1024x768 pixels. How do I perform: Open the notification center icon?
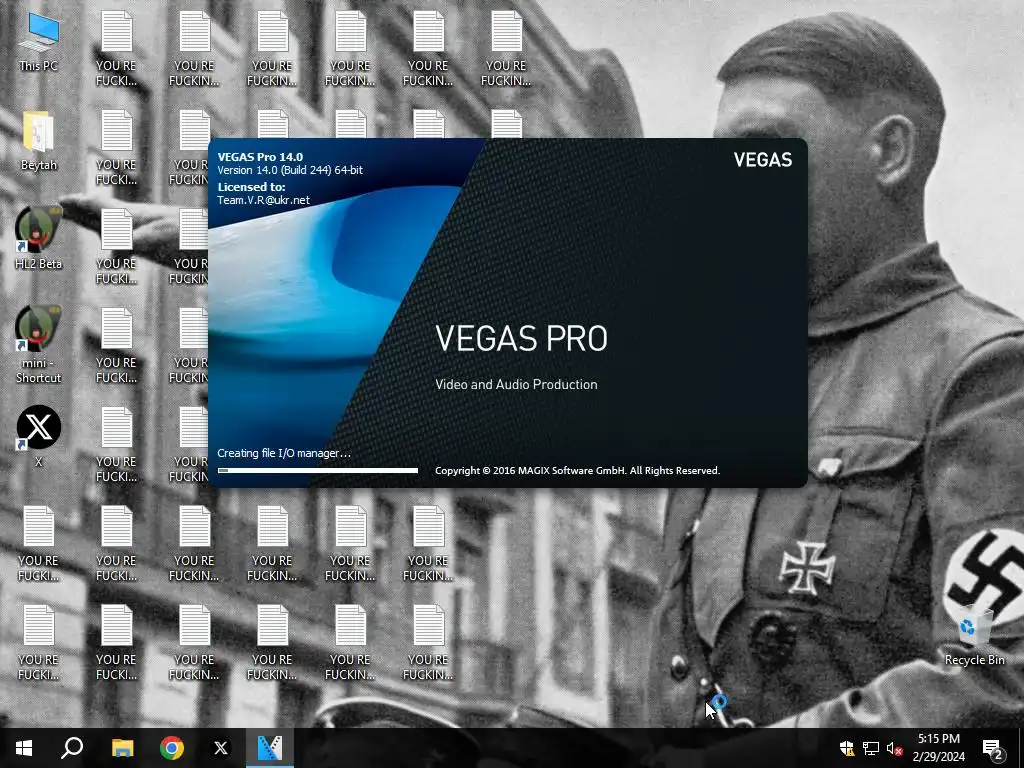[x=993, y=748]
